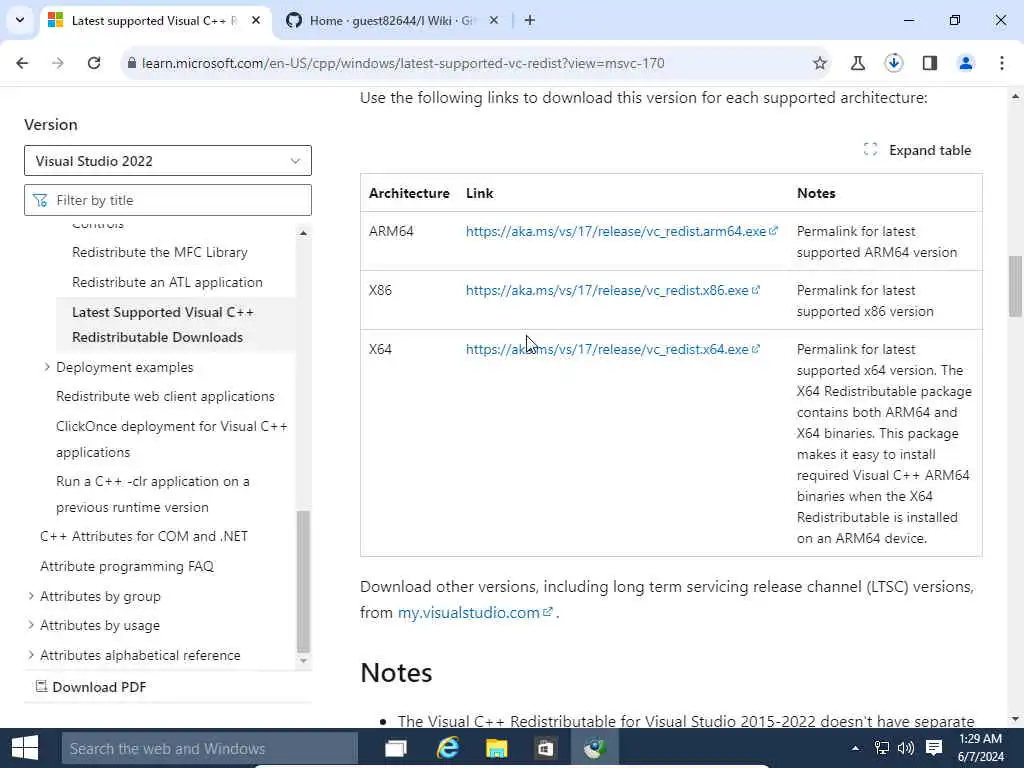The image size is (1024, 768).
Task: Click the page vertical scrollbar thumb
Action: [1015, 287]
